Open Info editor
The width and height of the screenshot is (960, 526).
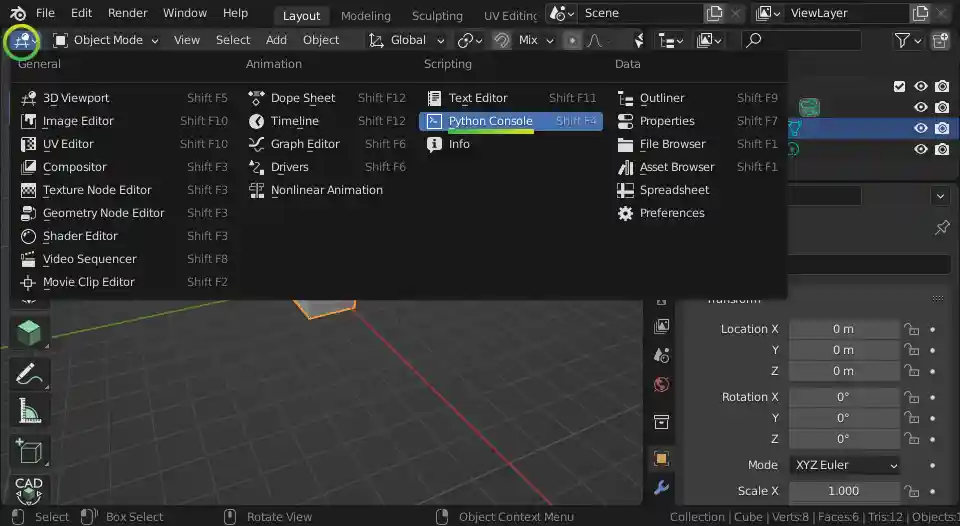511,144
